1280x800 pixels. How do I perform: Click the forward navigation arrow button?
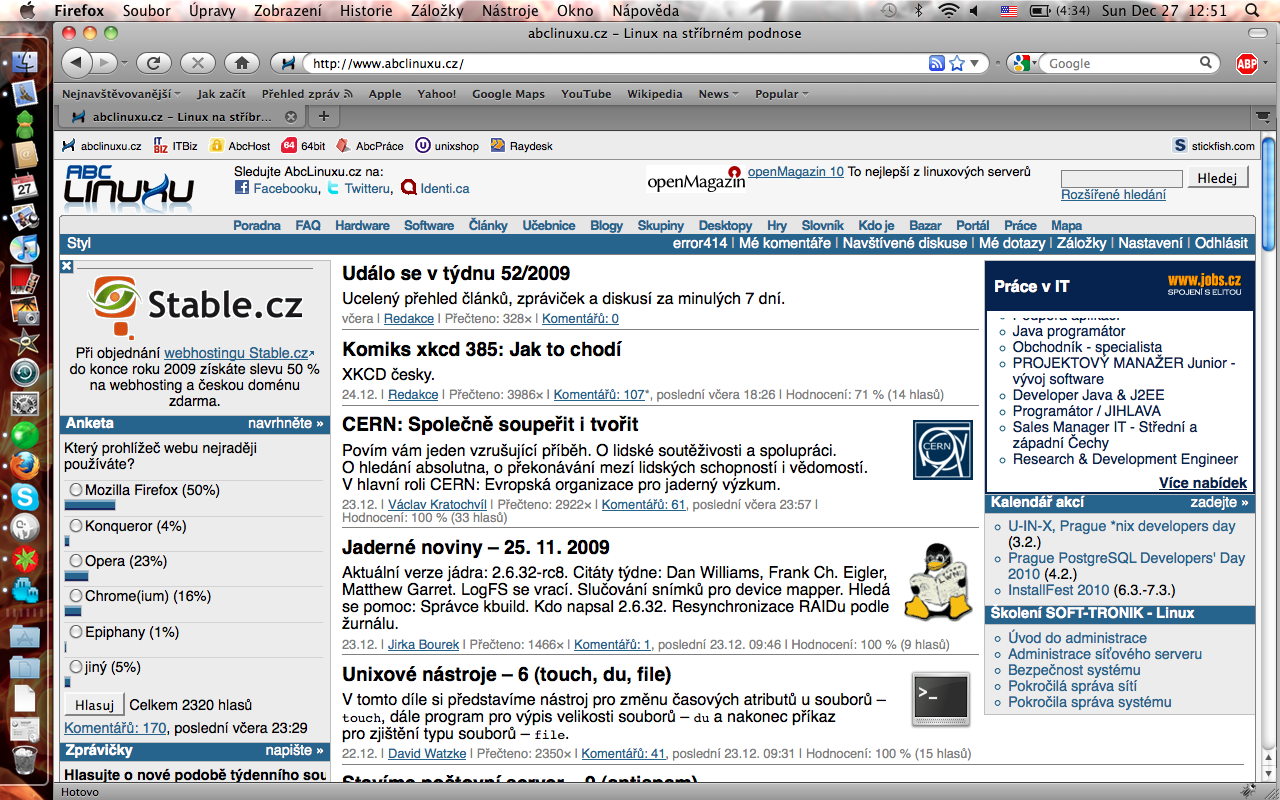click(103, 63)
